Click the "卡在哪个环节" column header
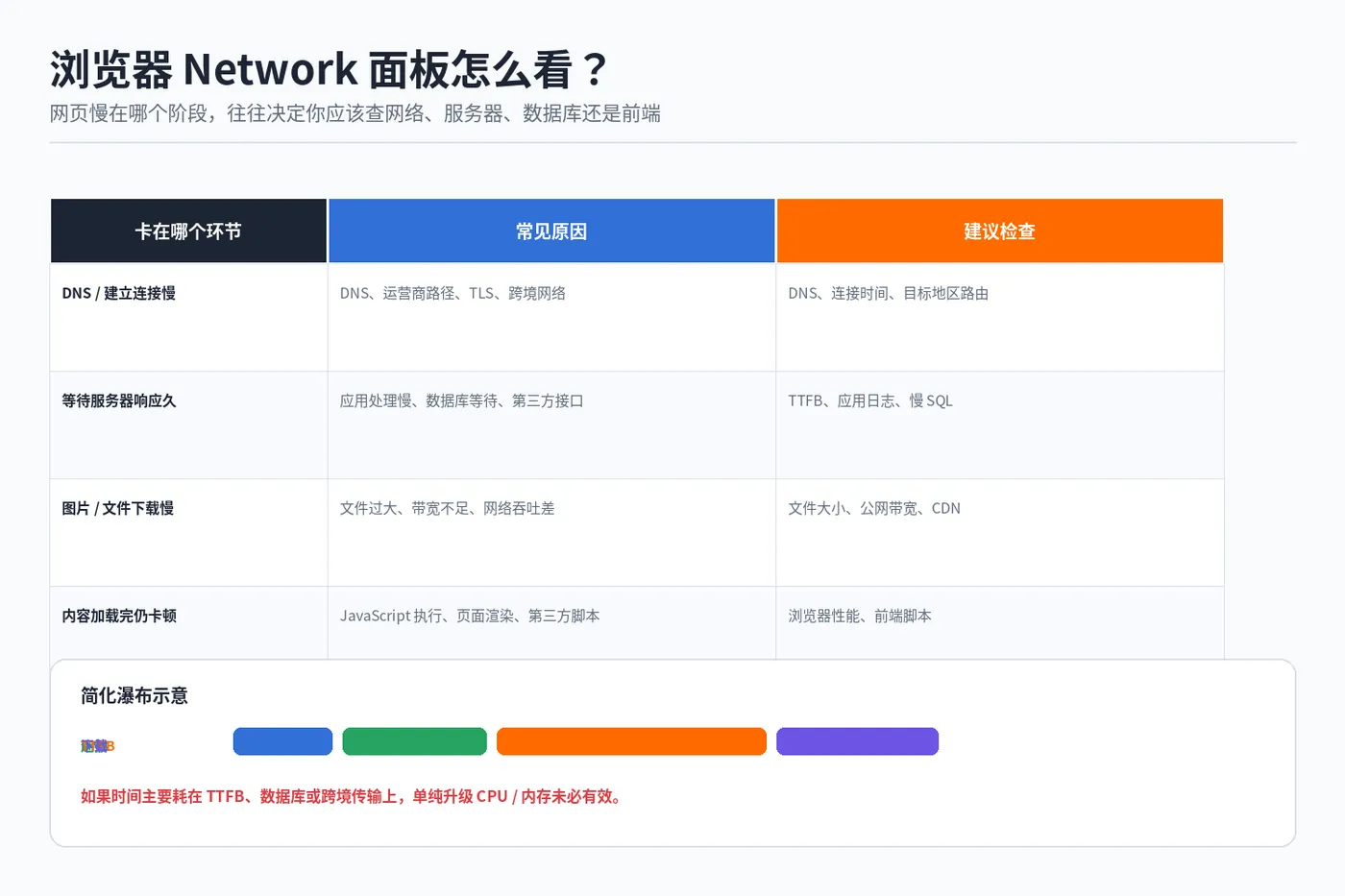 click(188, 230)
